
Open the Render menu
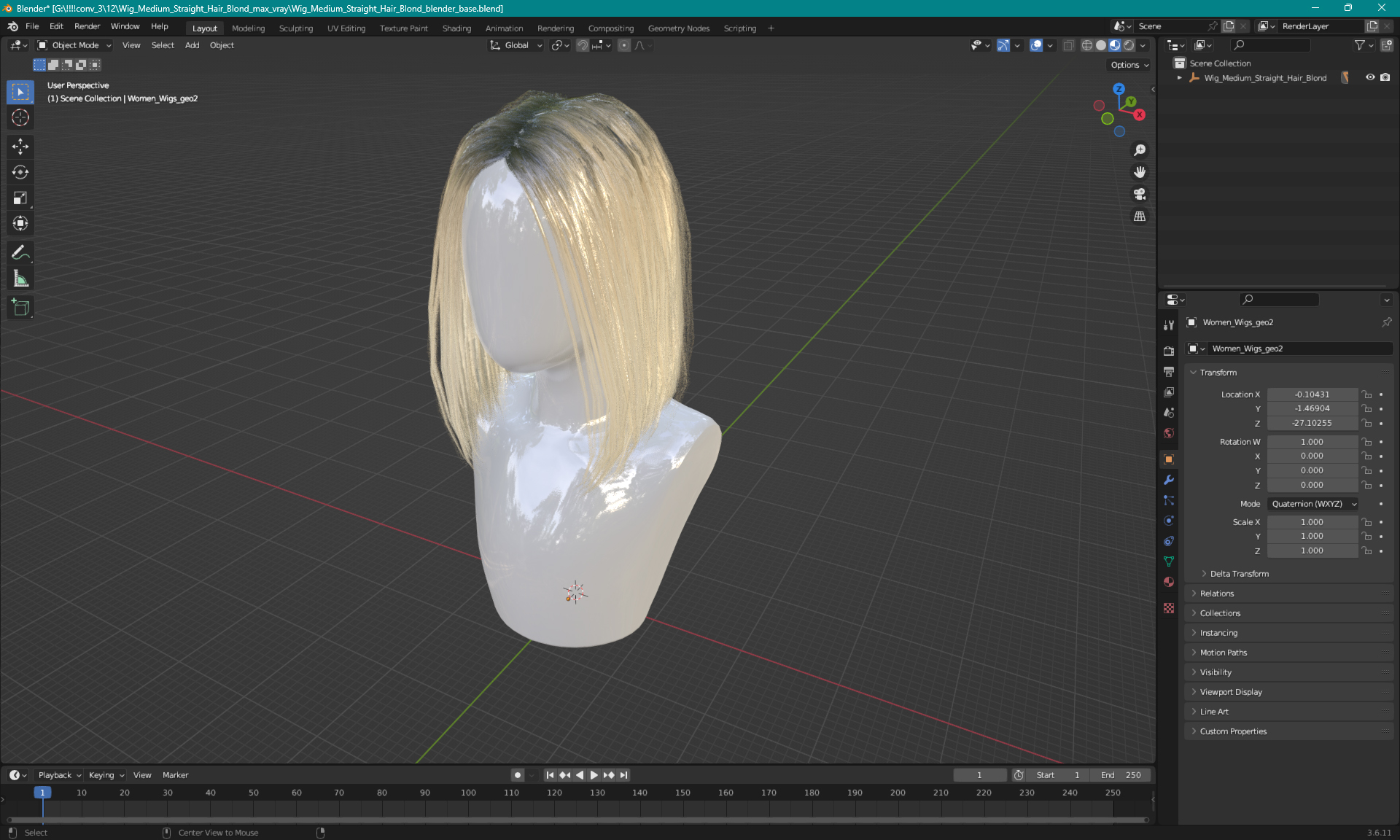[x=87, y=26]
